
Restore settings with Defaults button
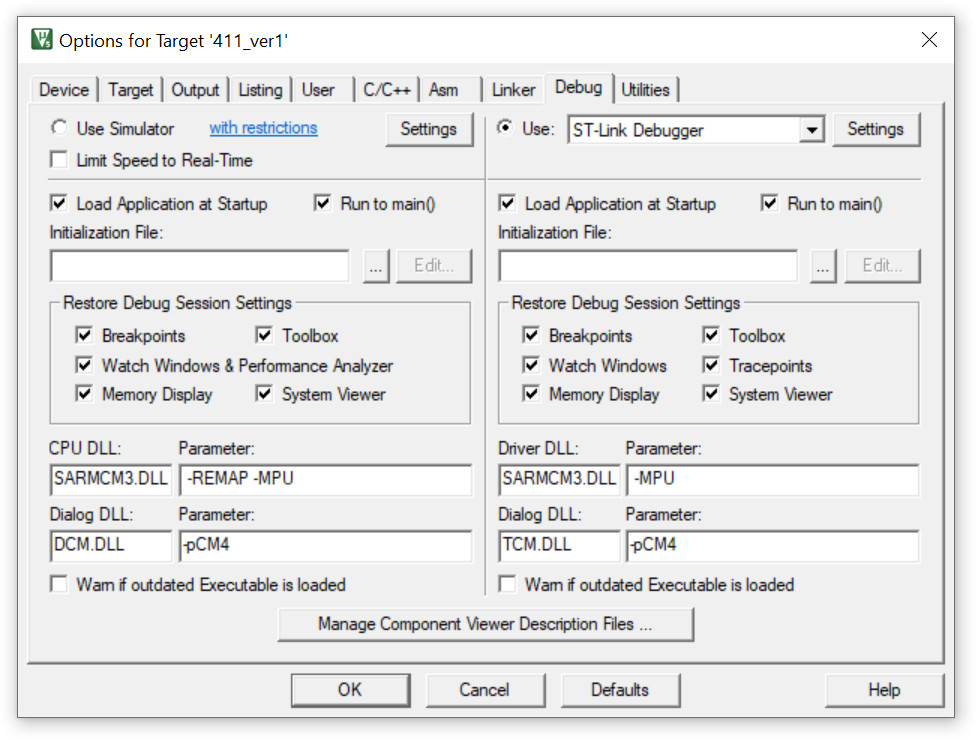[x=620, y=690]
